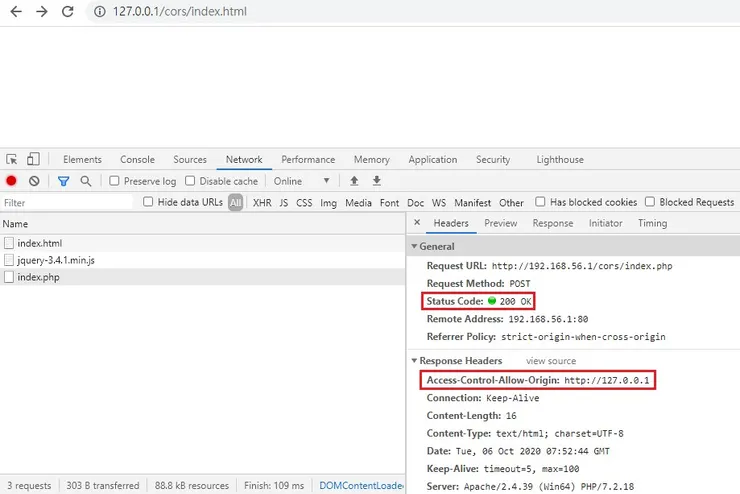Close the request details pane
740x494 pixels.
click(417, 222)
